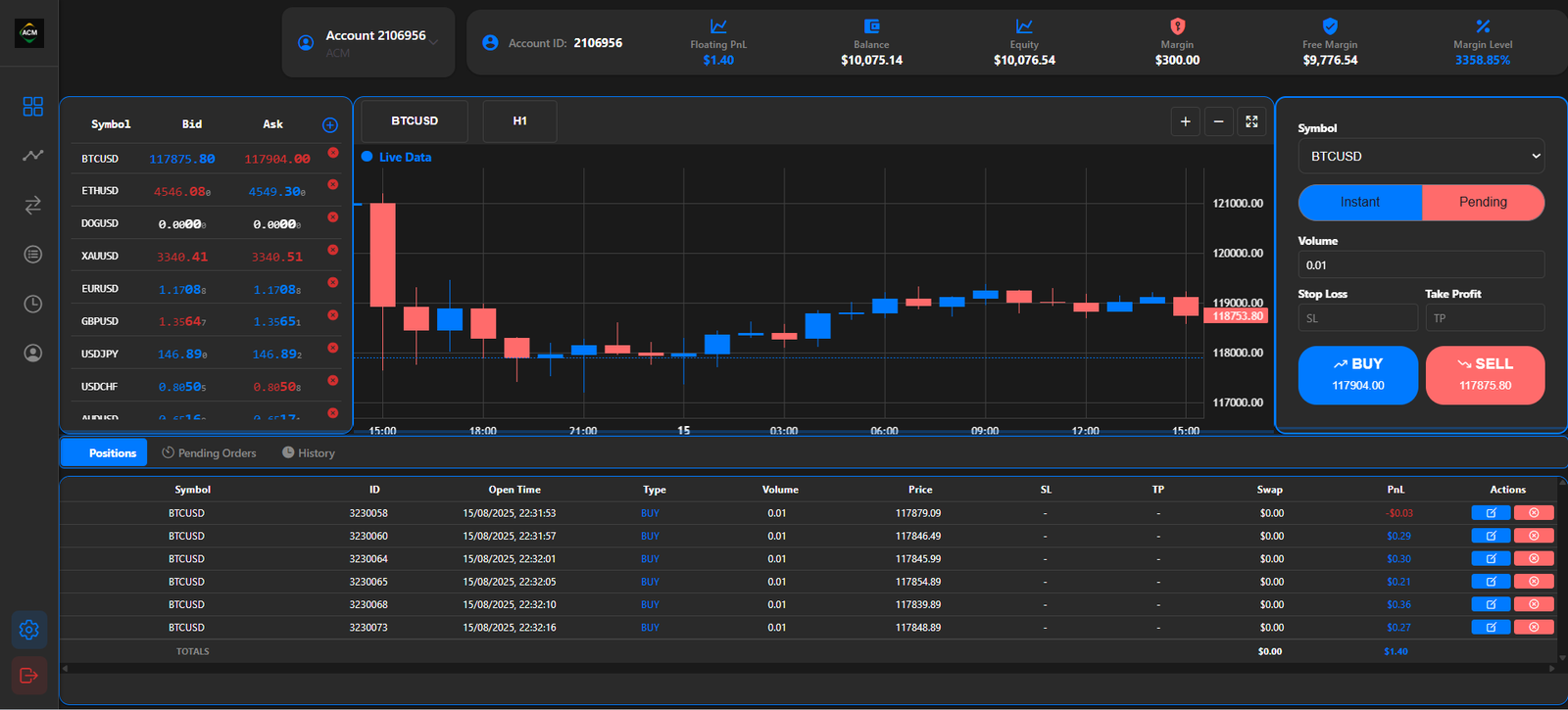Click the red logout icon in sidebar
This screenshot has height=710, width=1568.
point(29,675)
